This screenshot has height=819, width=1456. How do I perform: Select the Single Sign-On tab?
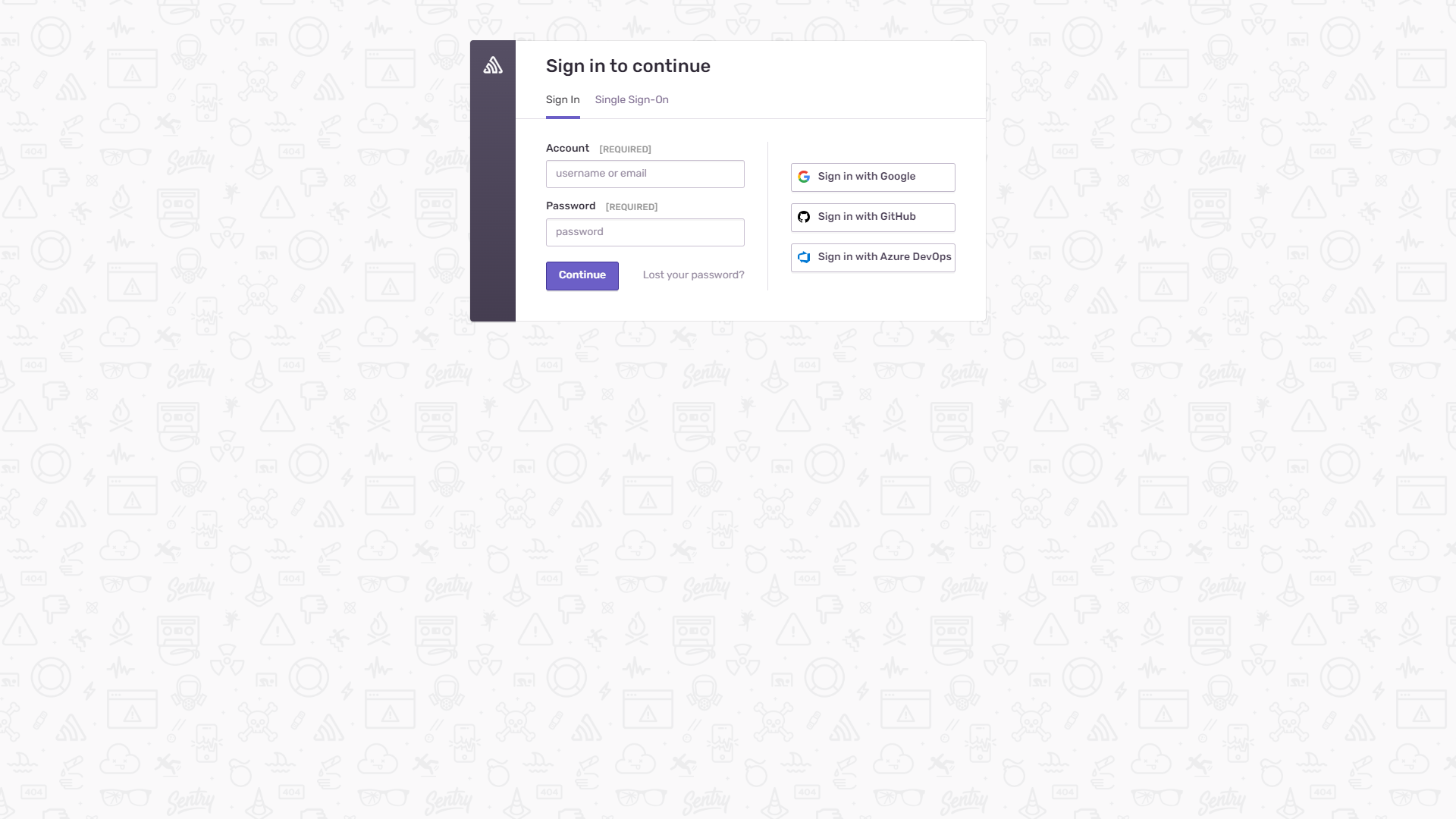click(x=632, y=100)
